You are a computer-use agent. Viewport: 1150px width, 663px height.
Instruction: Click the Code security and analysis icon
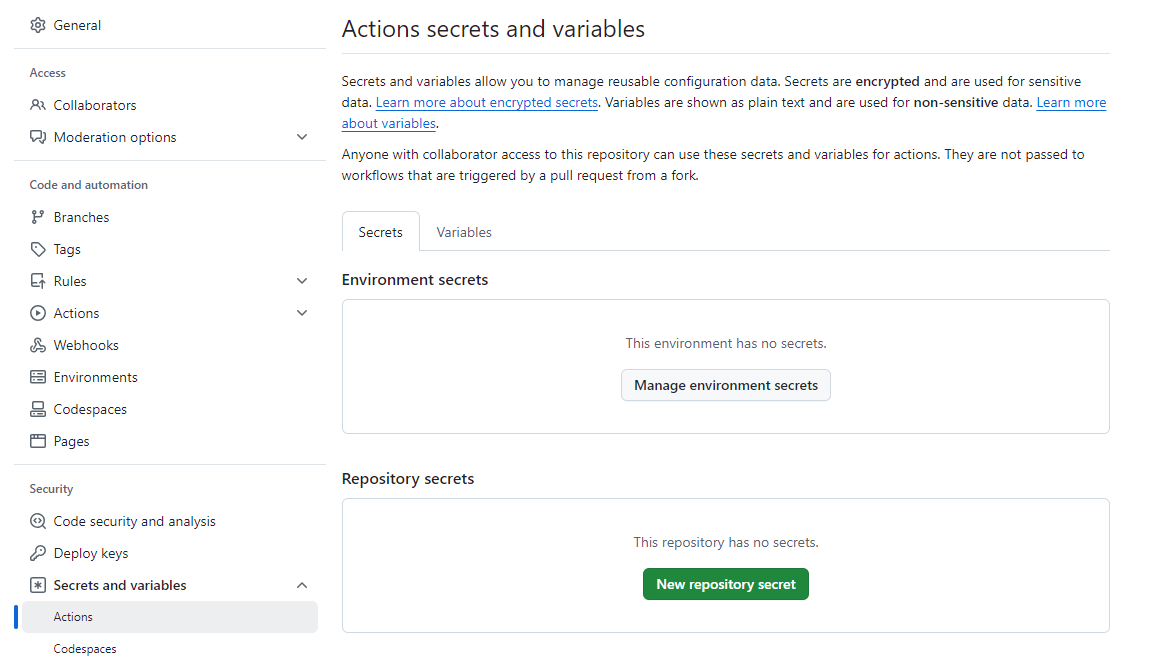point(38,521)
